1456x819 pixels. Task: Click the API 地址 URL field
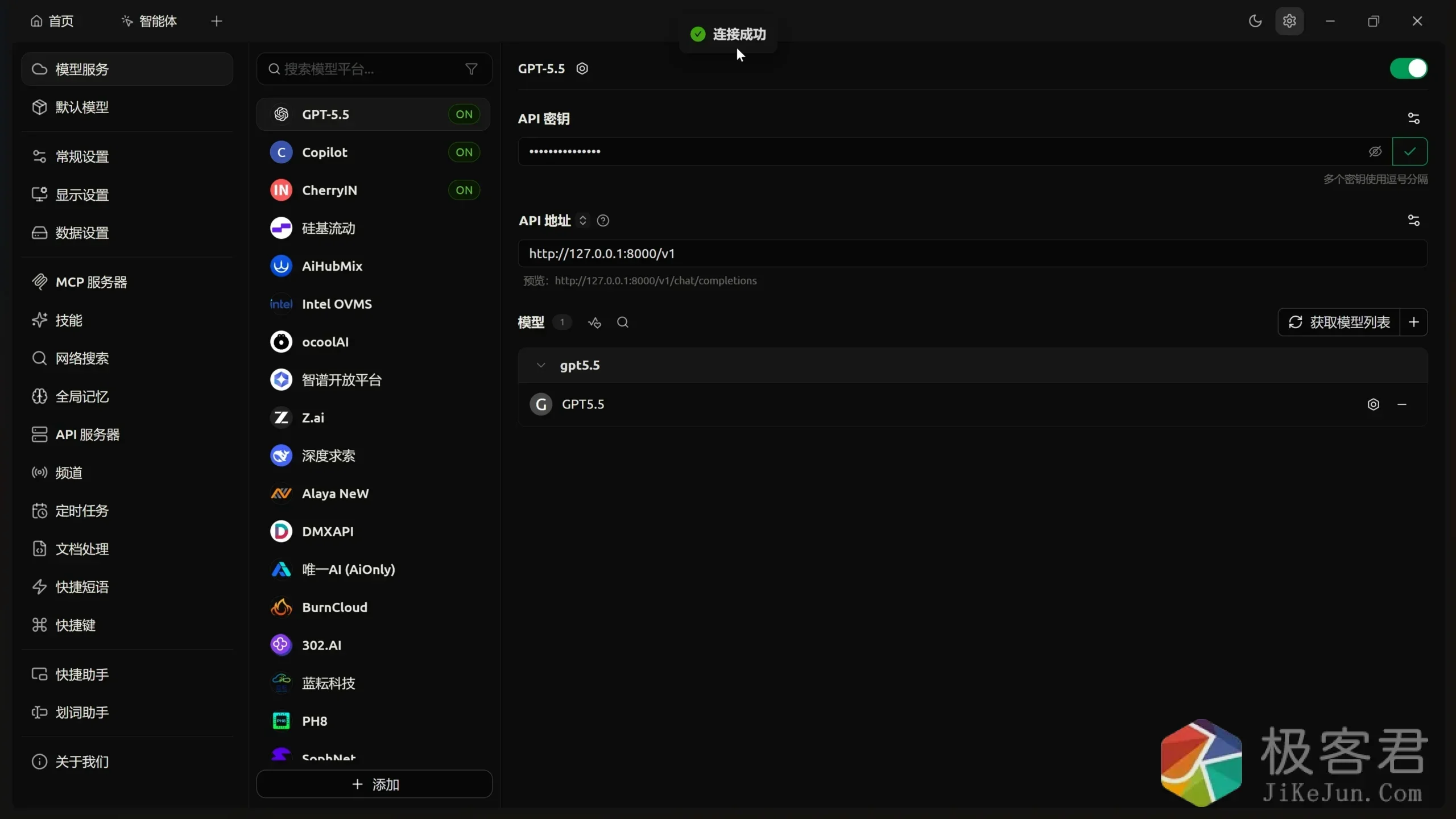[972, 254]
